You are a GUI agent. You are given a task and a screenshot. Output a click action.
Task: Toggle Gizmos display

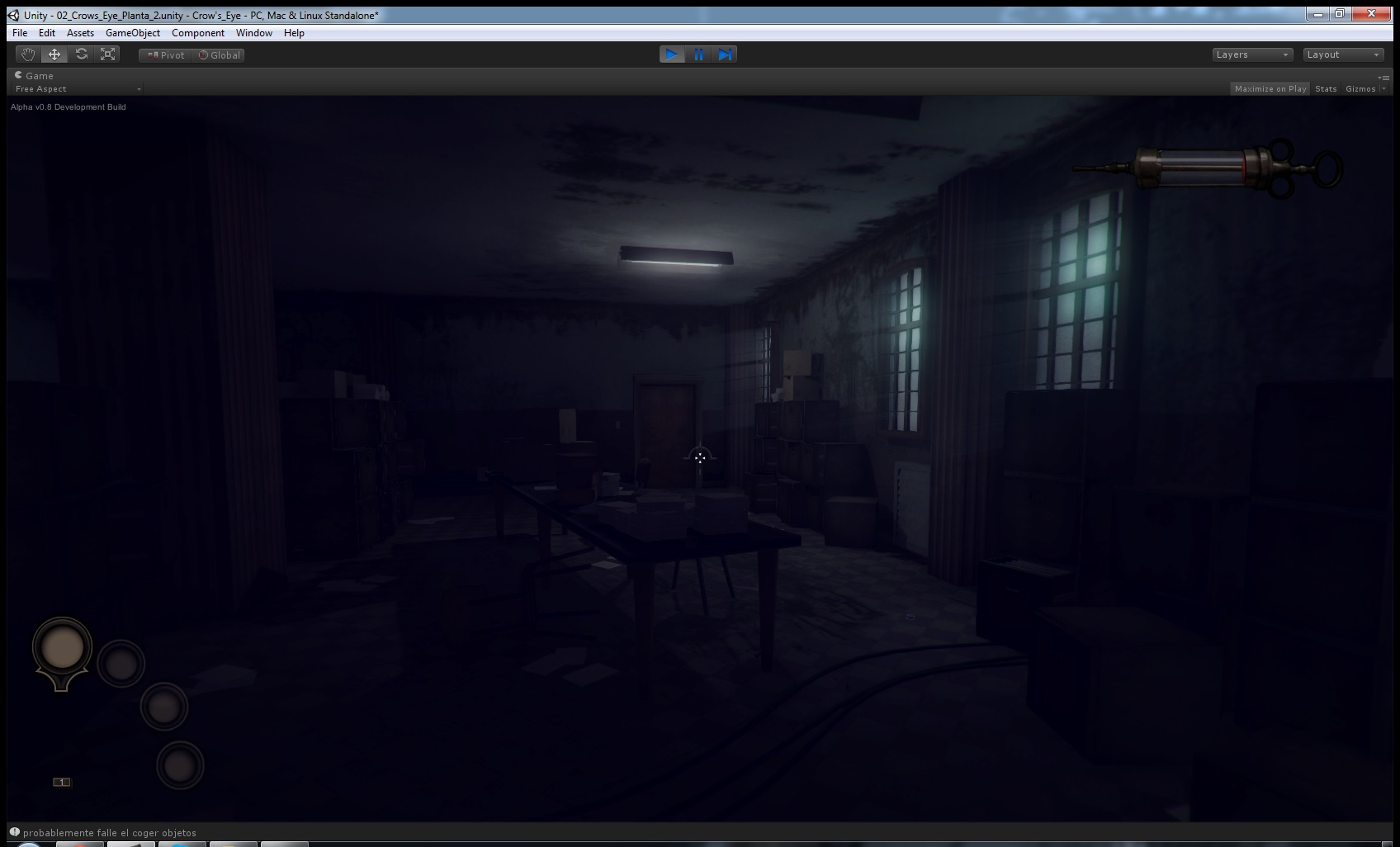click(x=1360, y=89)
